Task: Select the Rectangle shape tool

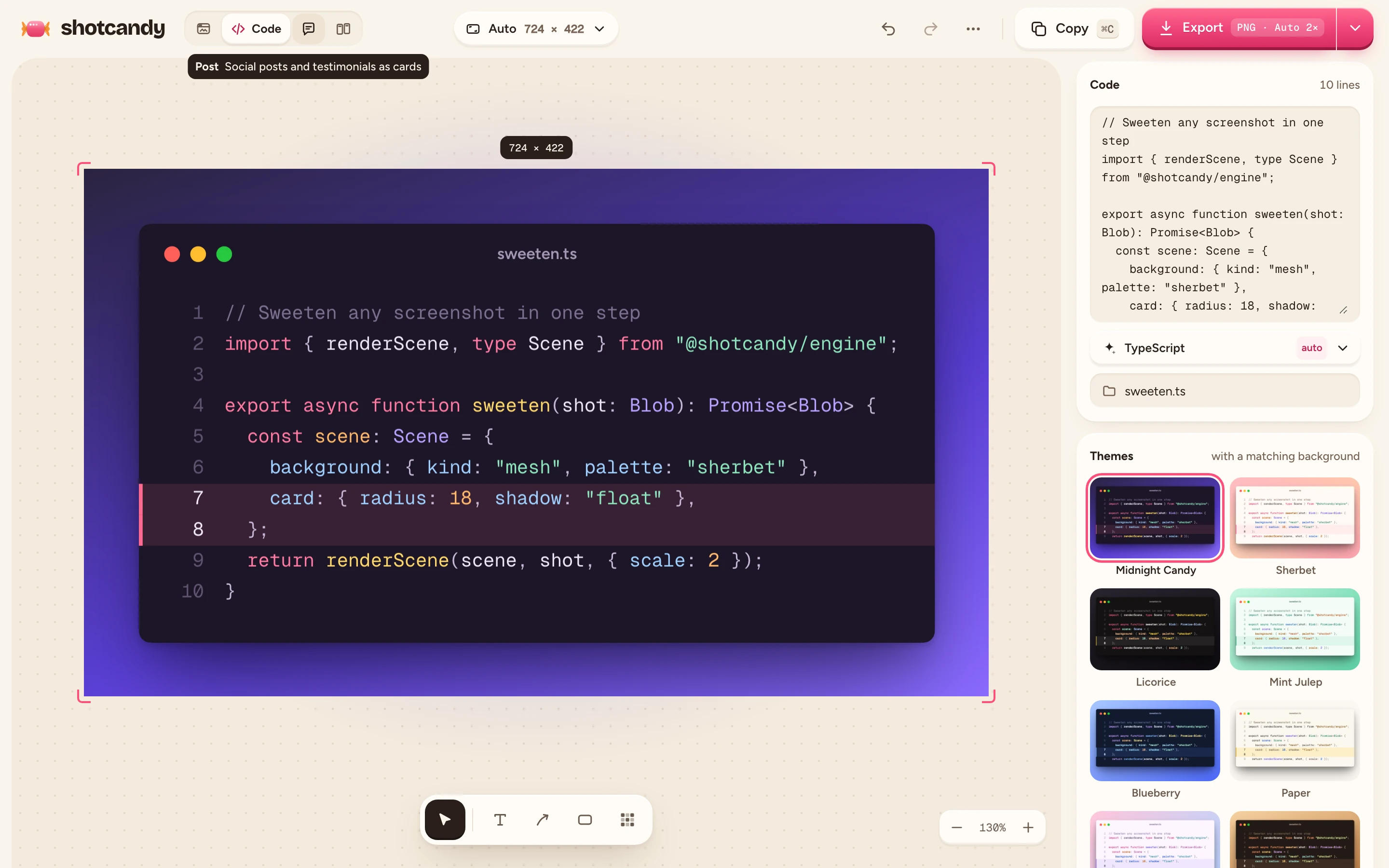Action: click(585, 820)
